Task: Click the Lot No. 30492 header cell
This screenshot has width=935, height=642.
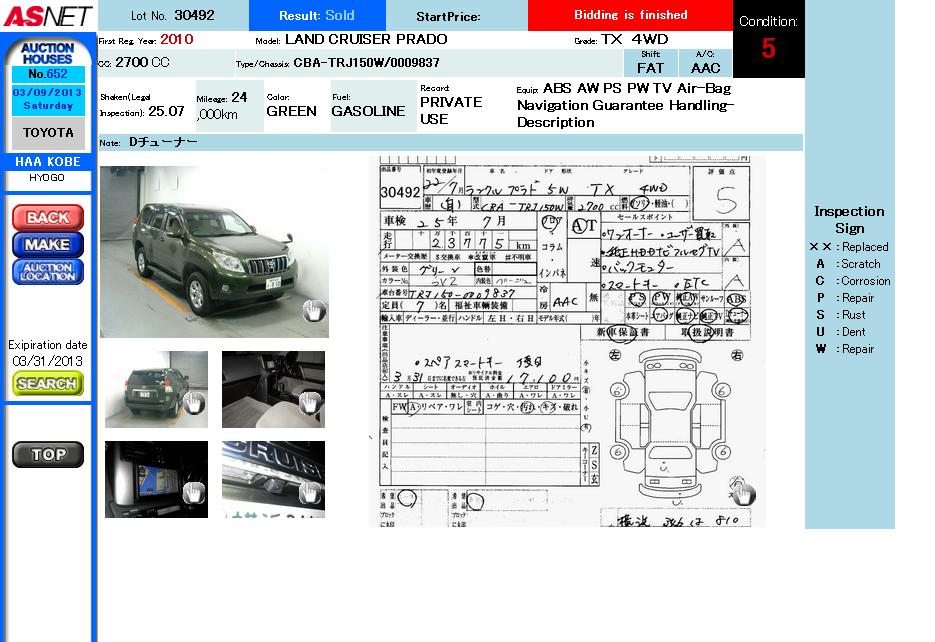Action: pos(173,16)
